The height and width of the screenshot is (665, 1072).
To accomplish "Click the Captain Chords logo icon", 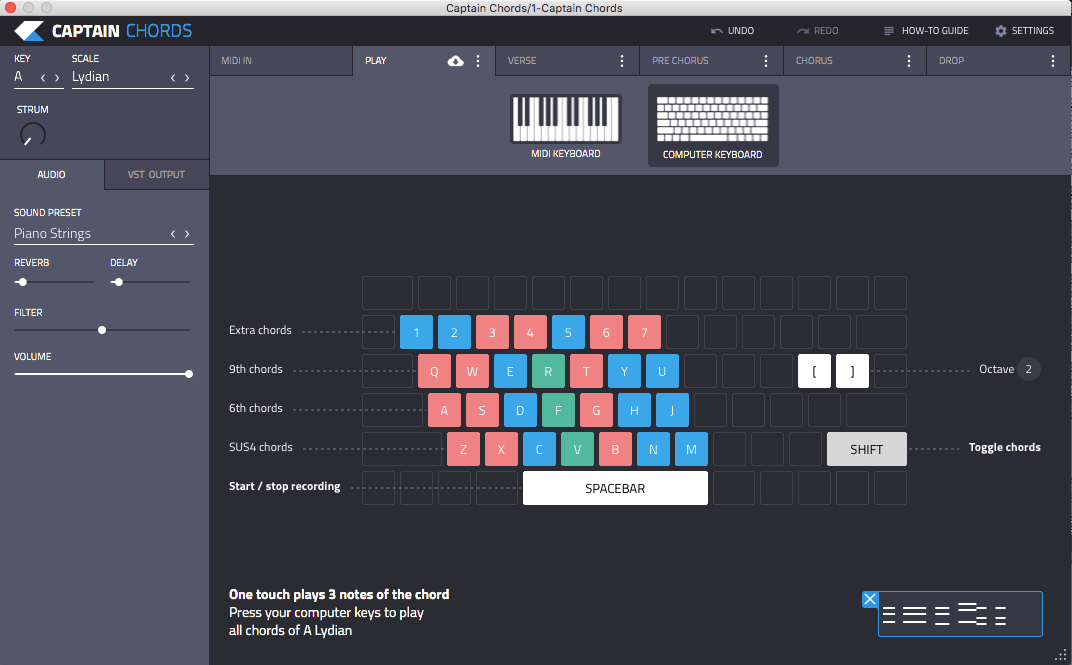I will (29, 31).
